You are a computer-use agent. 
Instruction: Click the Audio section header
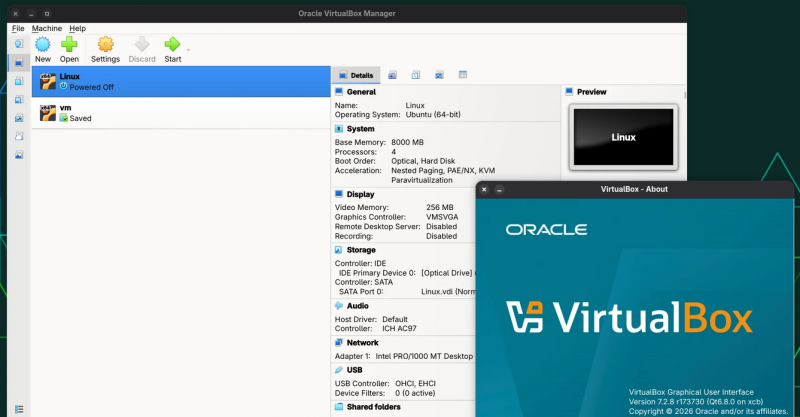(x=357, y=306)
